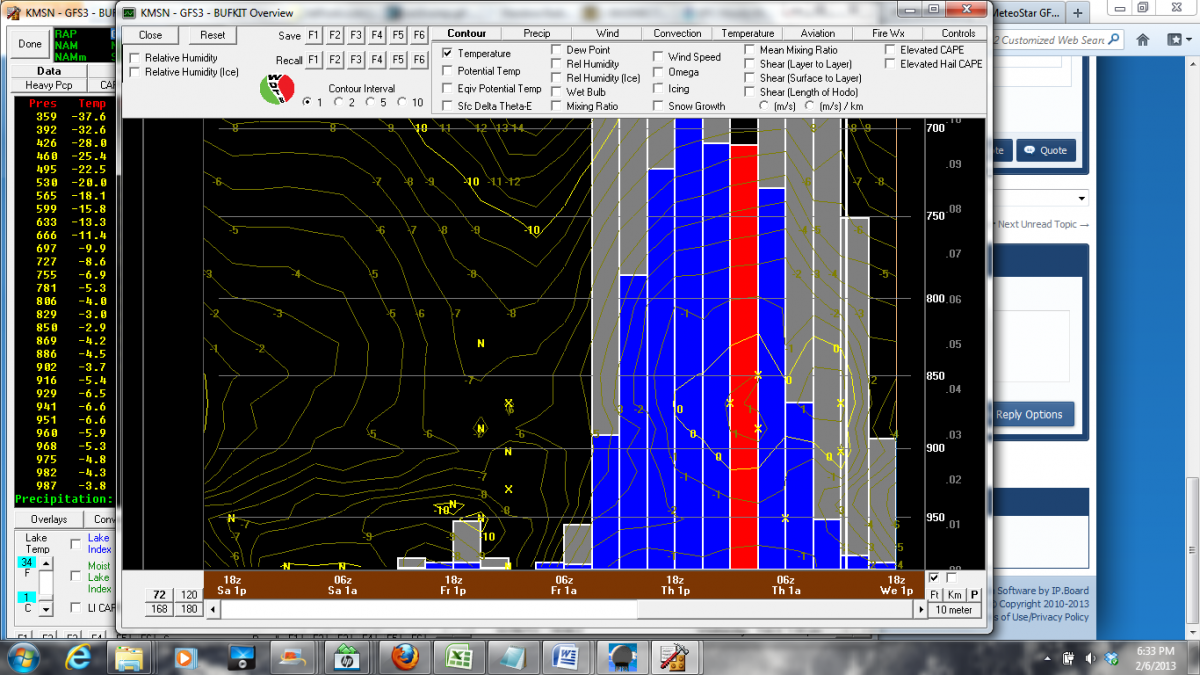This screenshot has height=675, width=1200.
Task: Set contour interval to 10
Action: tap(403, 102)
